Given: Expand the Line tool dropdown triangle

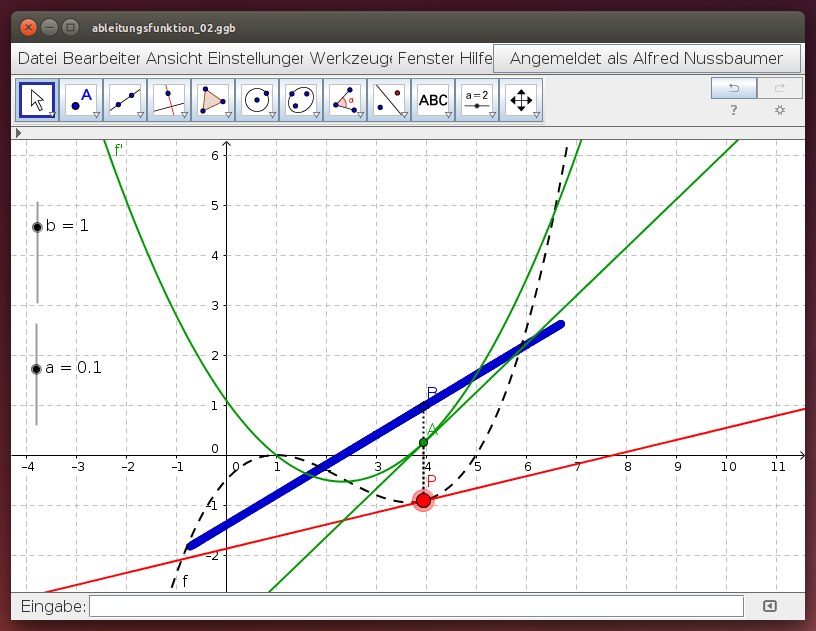Looking at the screenshot, I should [141, 115].
